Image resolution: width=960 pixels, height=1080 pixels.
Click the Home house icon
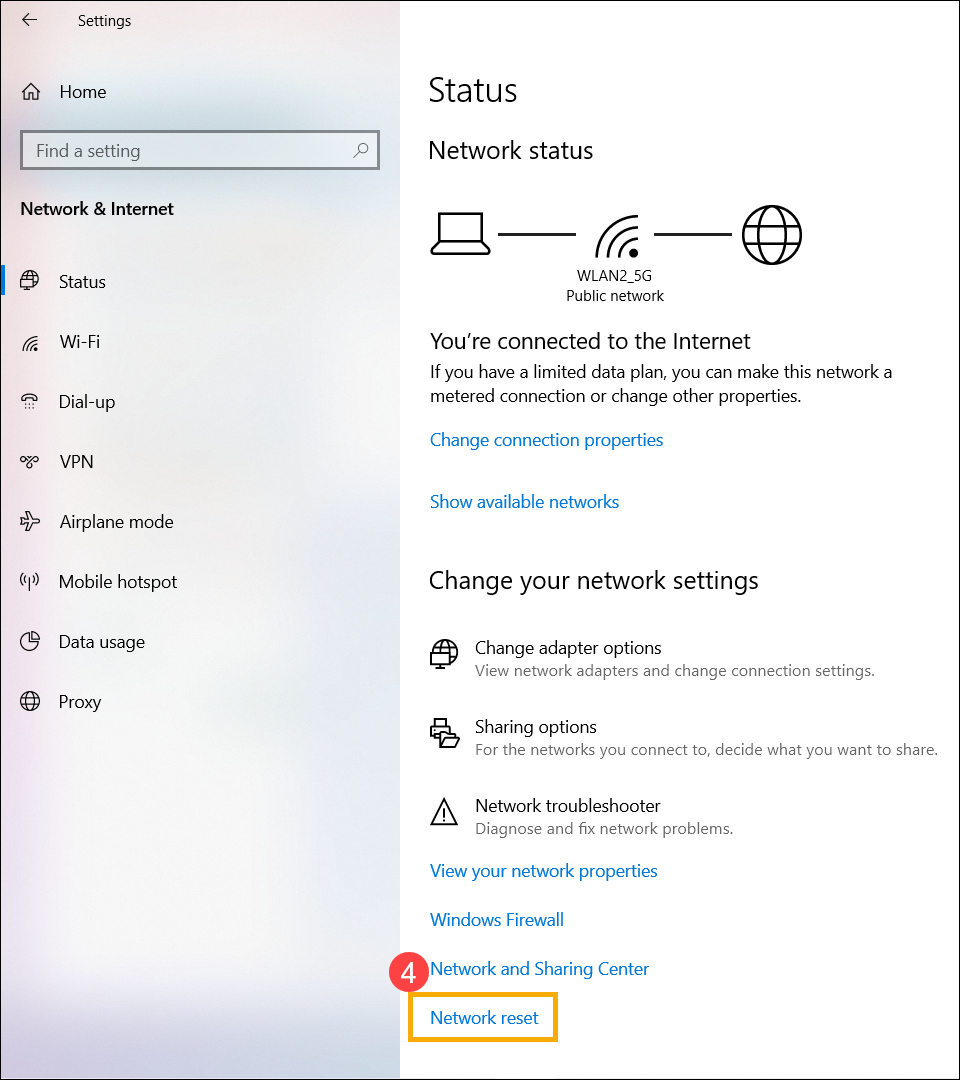[x=31, y=92]
